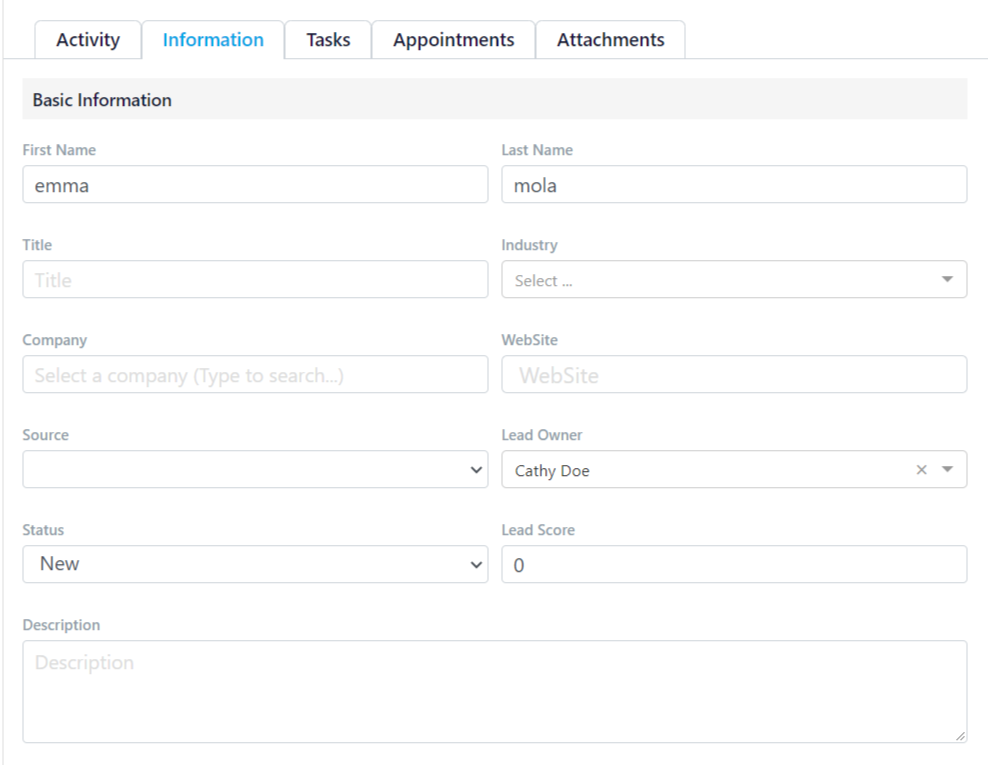The height and width of the screenshot is (765, 988).
Task: Click the First Name field containing emma
Action: 255,185
